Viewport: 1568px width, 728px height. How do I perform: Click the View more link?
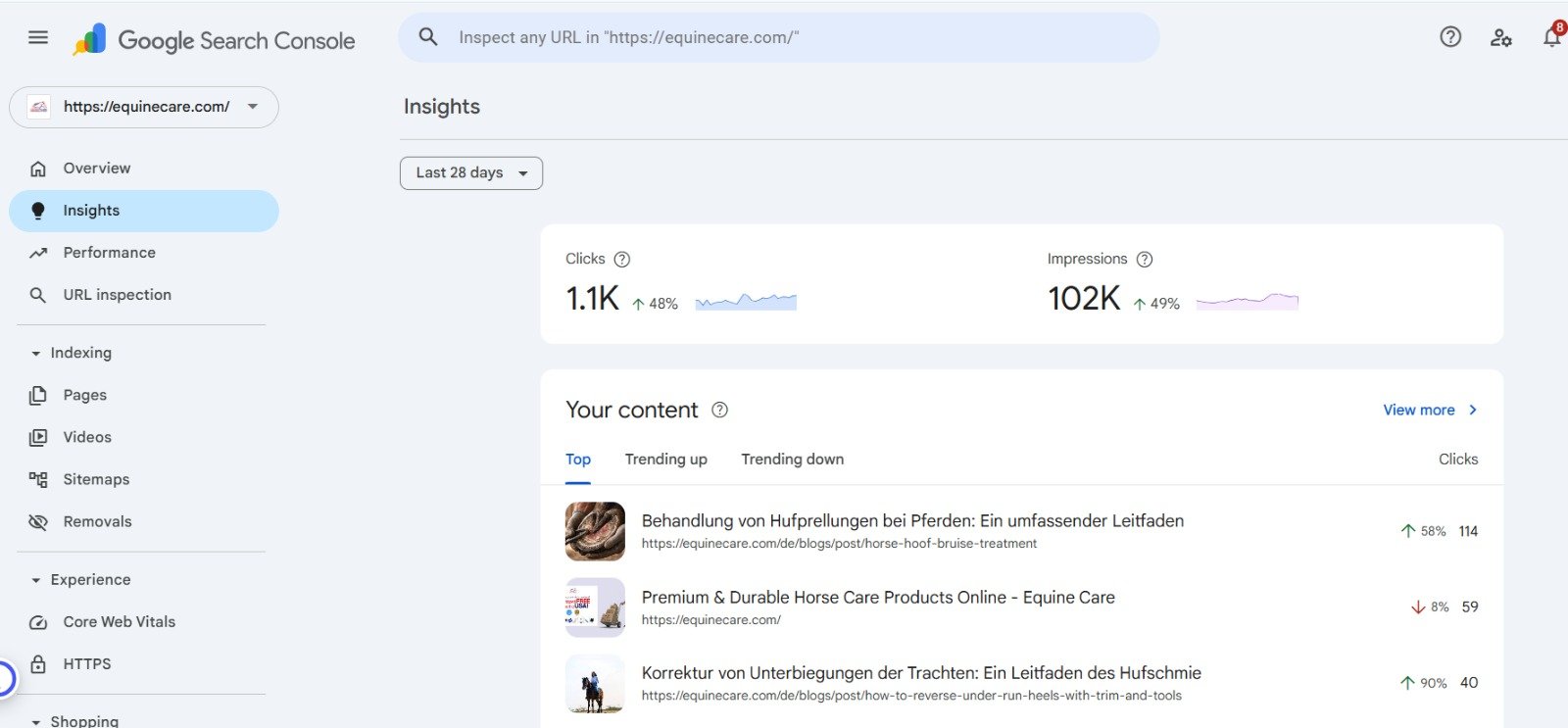[1430, 411]
